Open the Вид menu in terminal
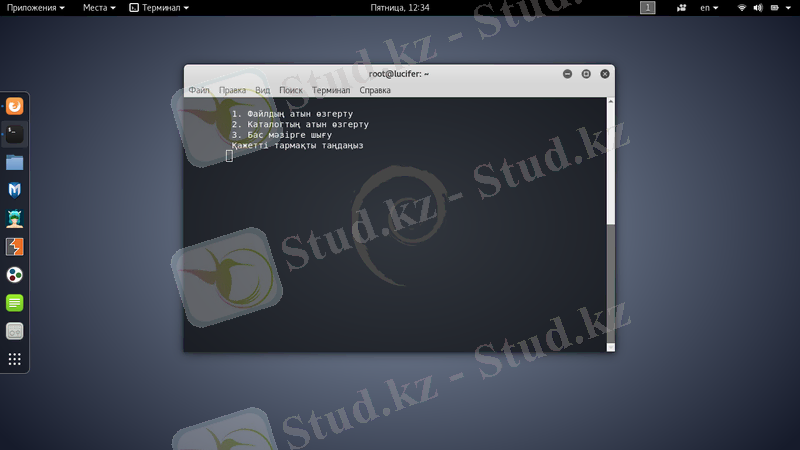Viewport: 800px width, 450px height. click(x=263, y=90)
